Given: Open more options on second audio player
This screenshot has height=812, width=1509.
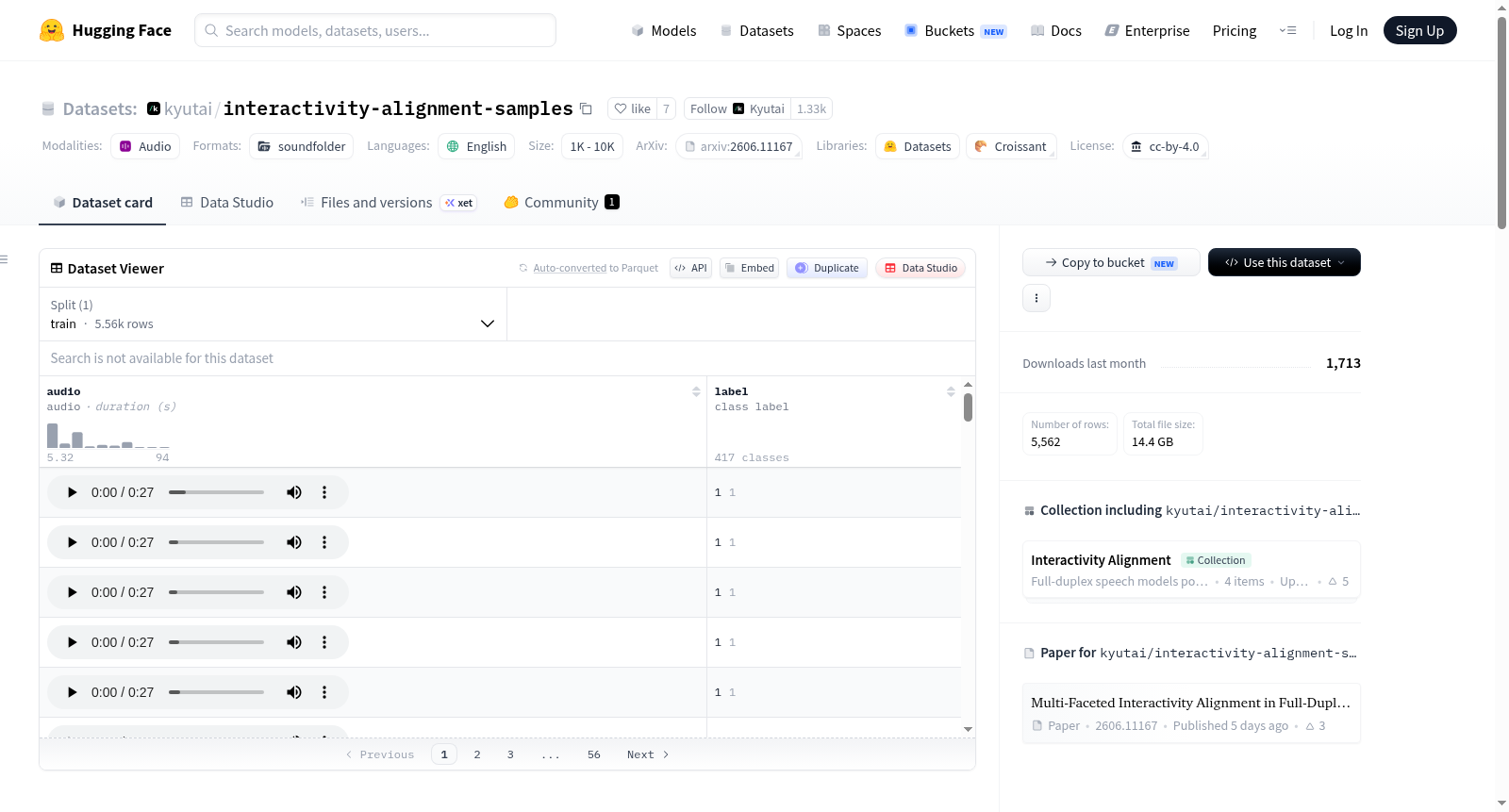Looking at the screenshot, I should [x=324, y=542].
